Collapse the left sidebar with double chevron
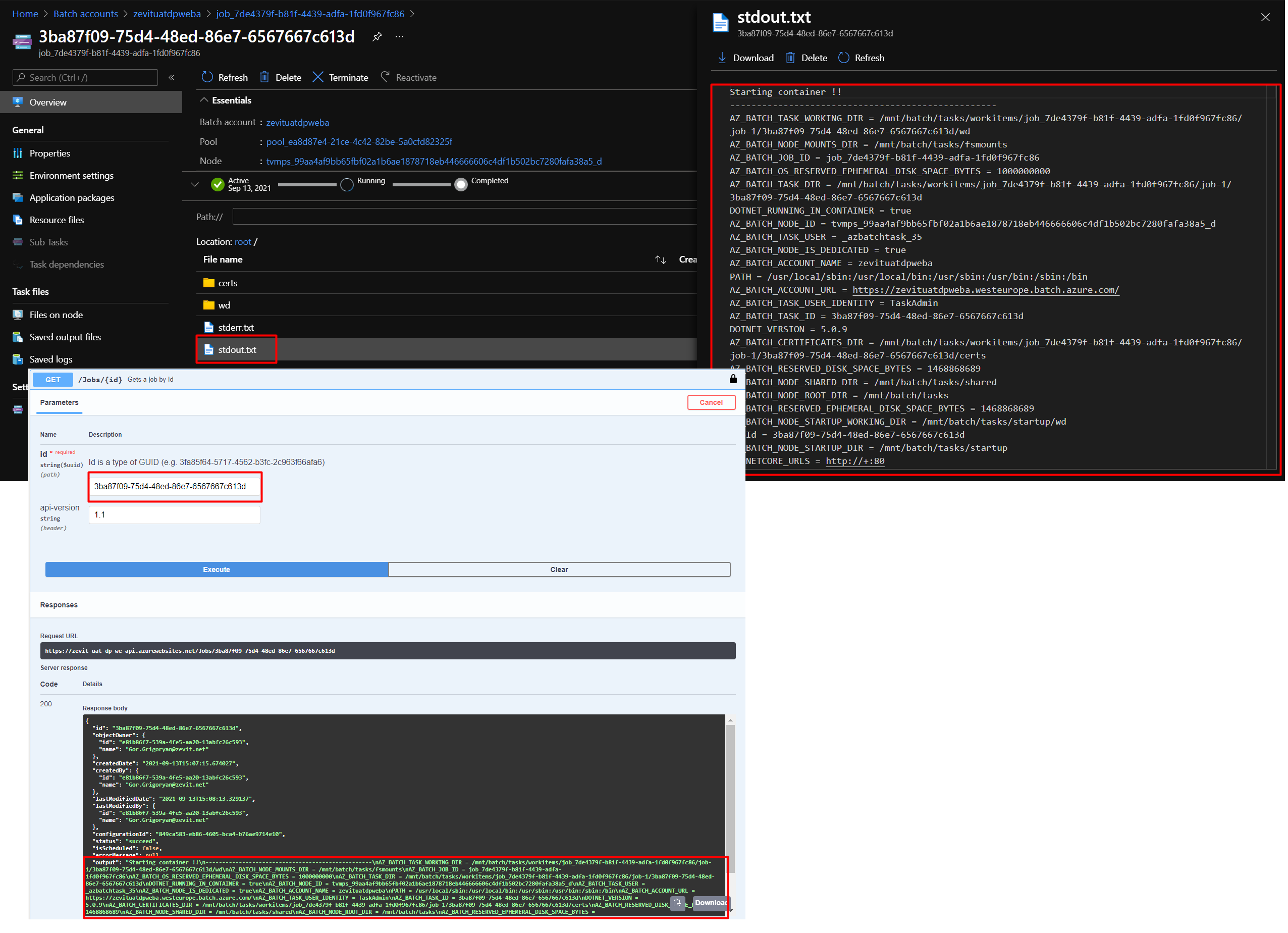 pyautogui.click(x=172, y=78)
